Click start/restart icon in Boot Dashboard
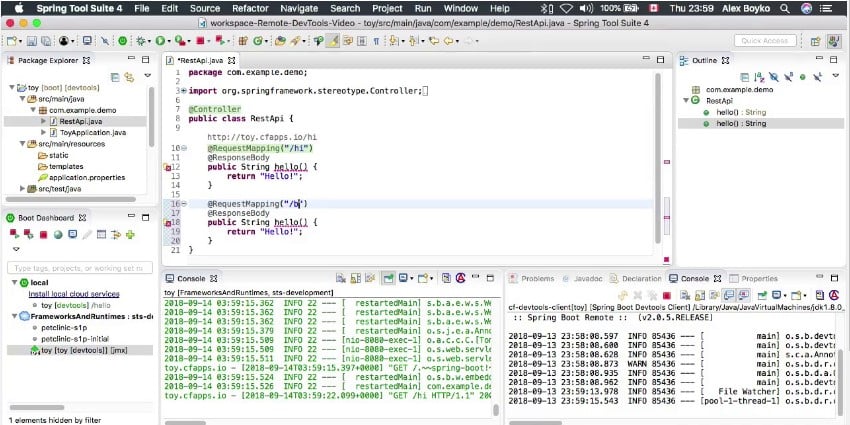This screenshot has width=850, height=425. click(15, 235)
